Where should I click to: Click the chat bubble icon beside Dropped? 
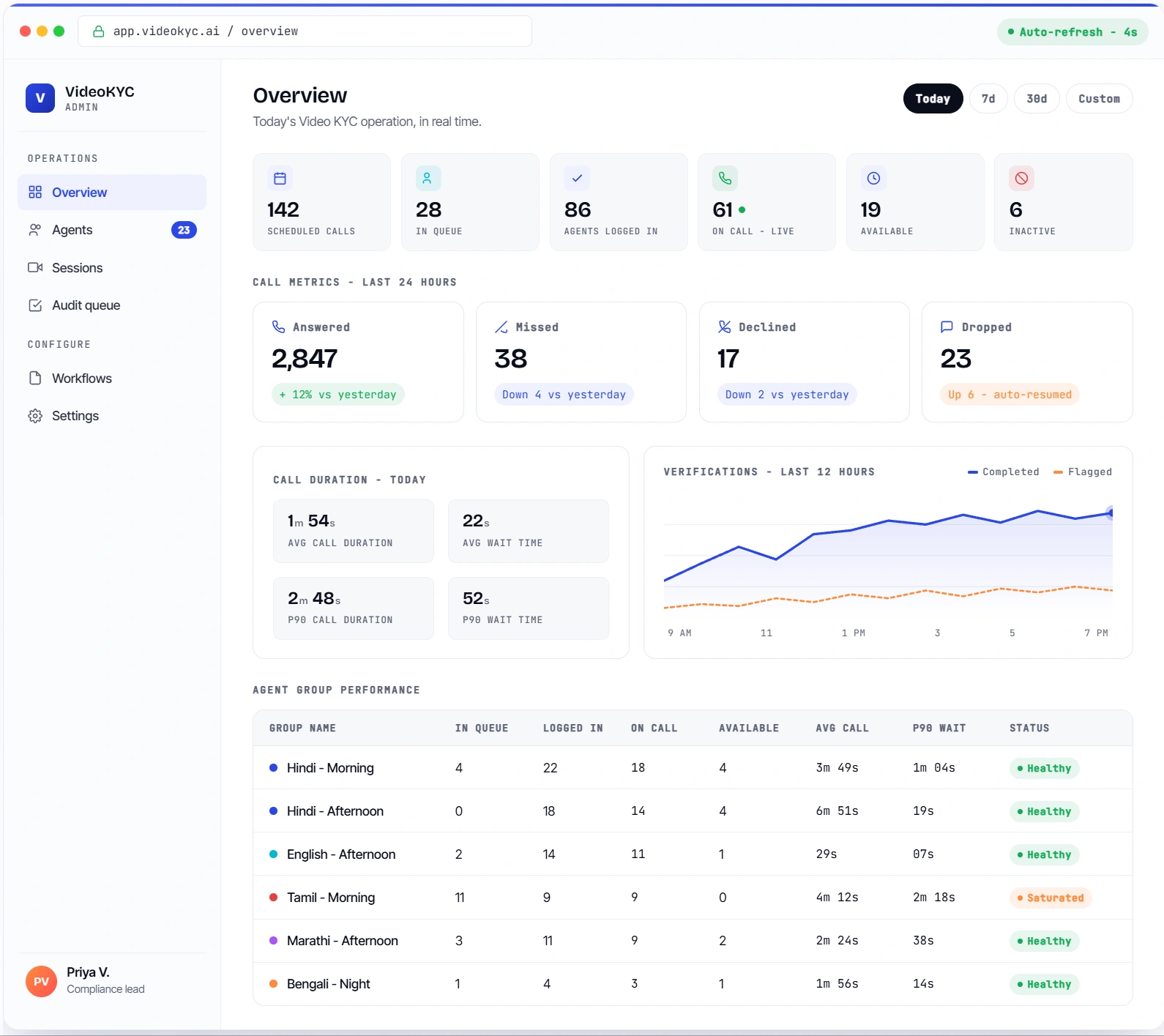pos(947,327)
